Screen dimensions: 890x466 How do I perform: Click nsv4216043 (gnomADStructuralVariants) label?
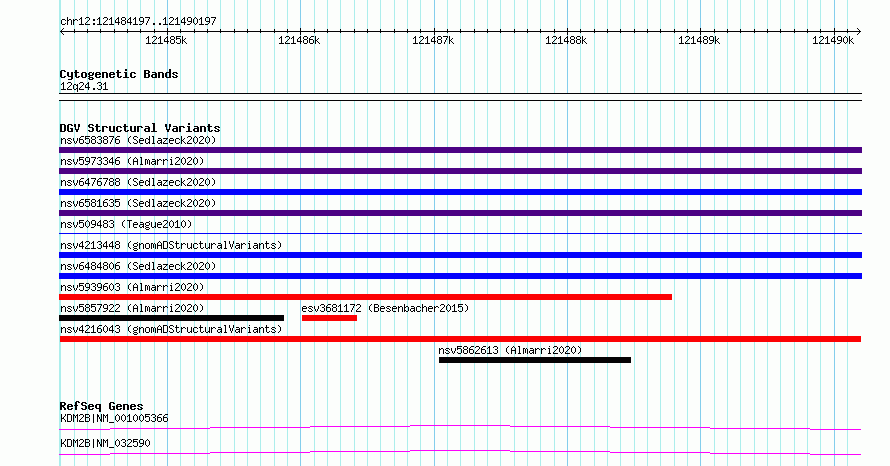tap(171, 329)
